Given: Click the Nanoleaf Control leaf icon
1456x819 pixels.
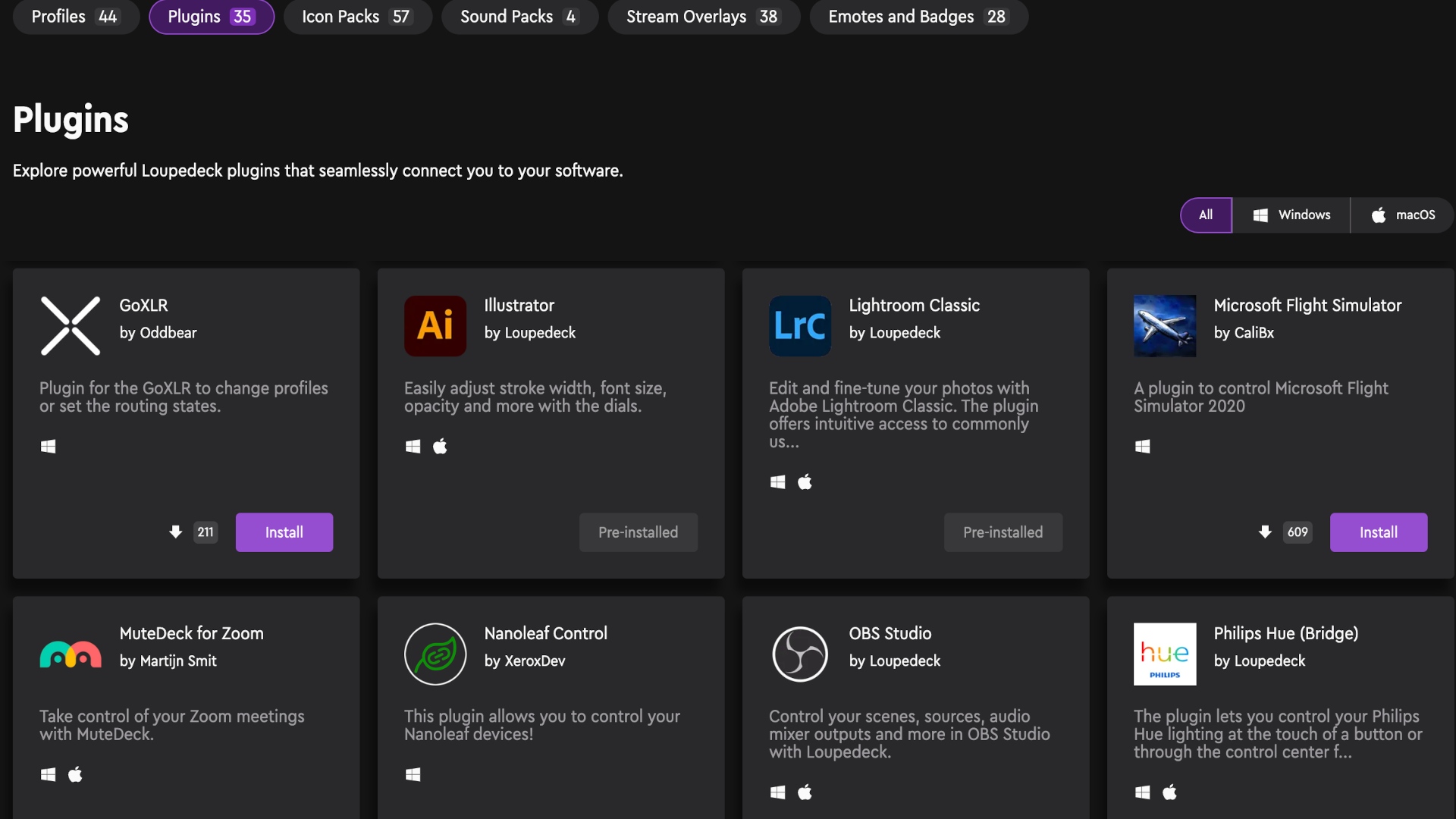Looking at the screenshot, I should [x=435, y=654].
